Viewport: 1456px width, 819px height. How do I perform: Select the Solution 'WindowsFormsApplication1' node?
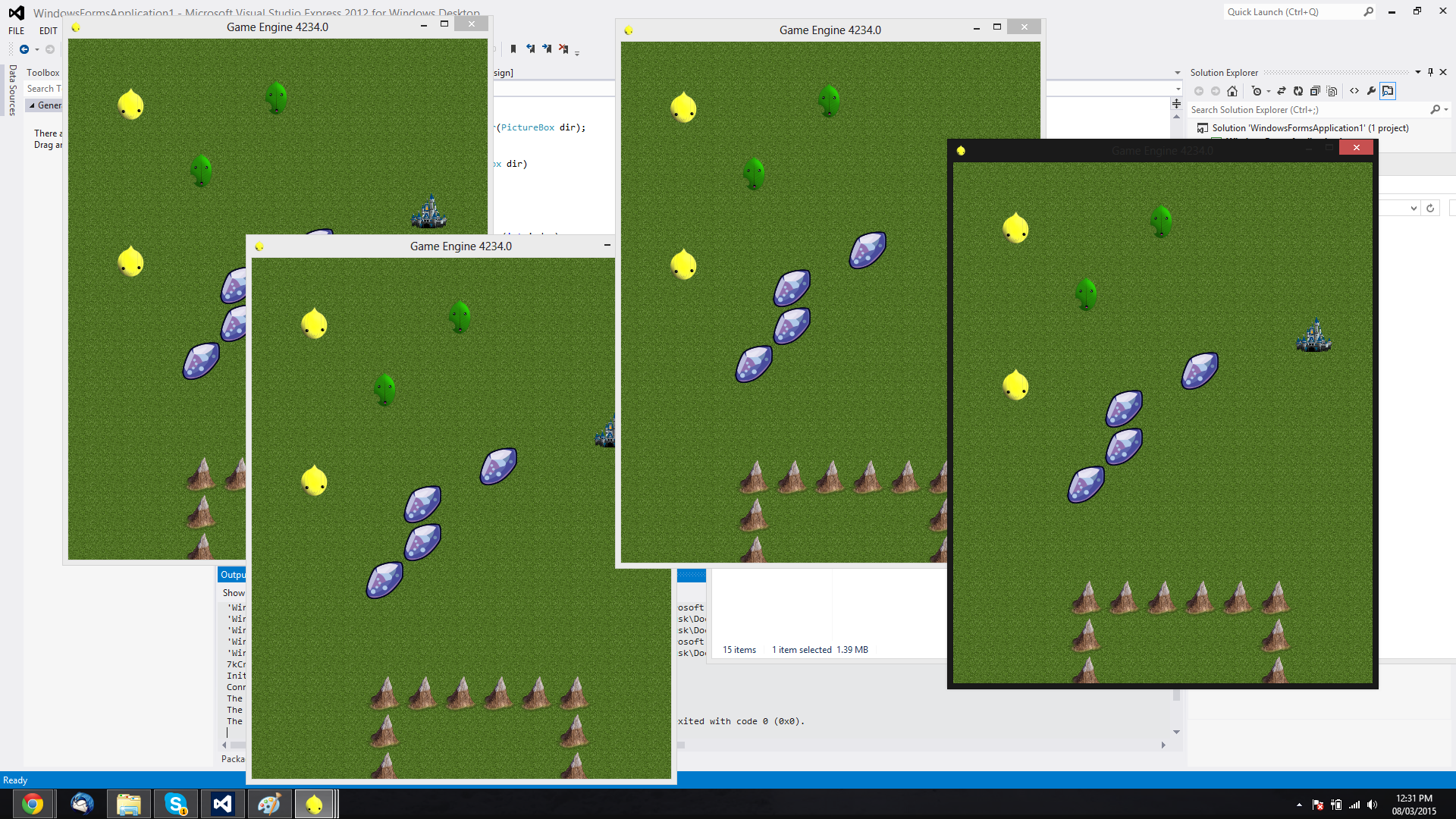point(1309,128)
